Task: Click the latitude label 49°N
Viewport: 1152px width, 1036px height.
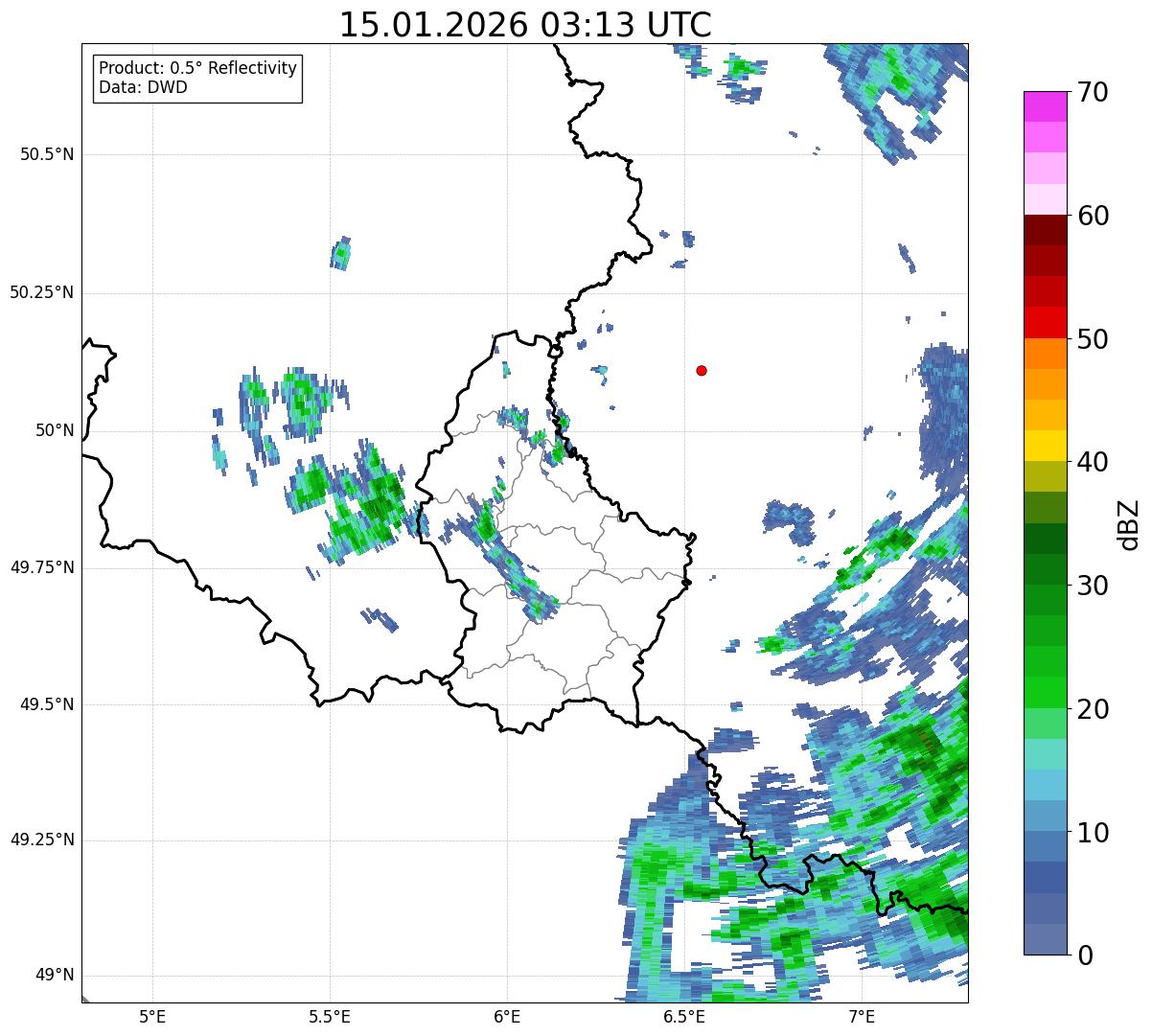Action: click(55, 976)
